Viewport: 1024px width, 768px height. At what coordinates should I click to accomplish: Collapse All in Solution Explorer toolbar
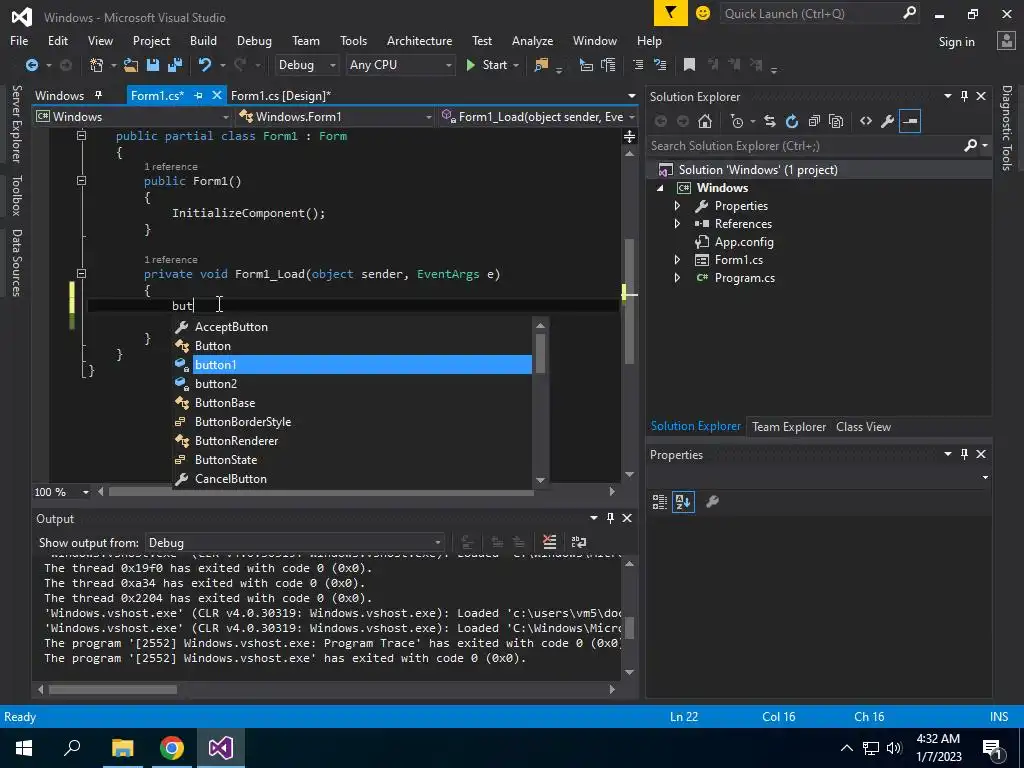click(x=814, y=121)
